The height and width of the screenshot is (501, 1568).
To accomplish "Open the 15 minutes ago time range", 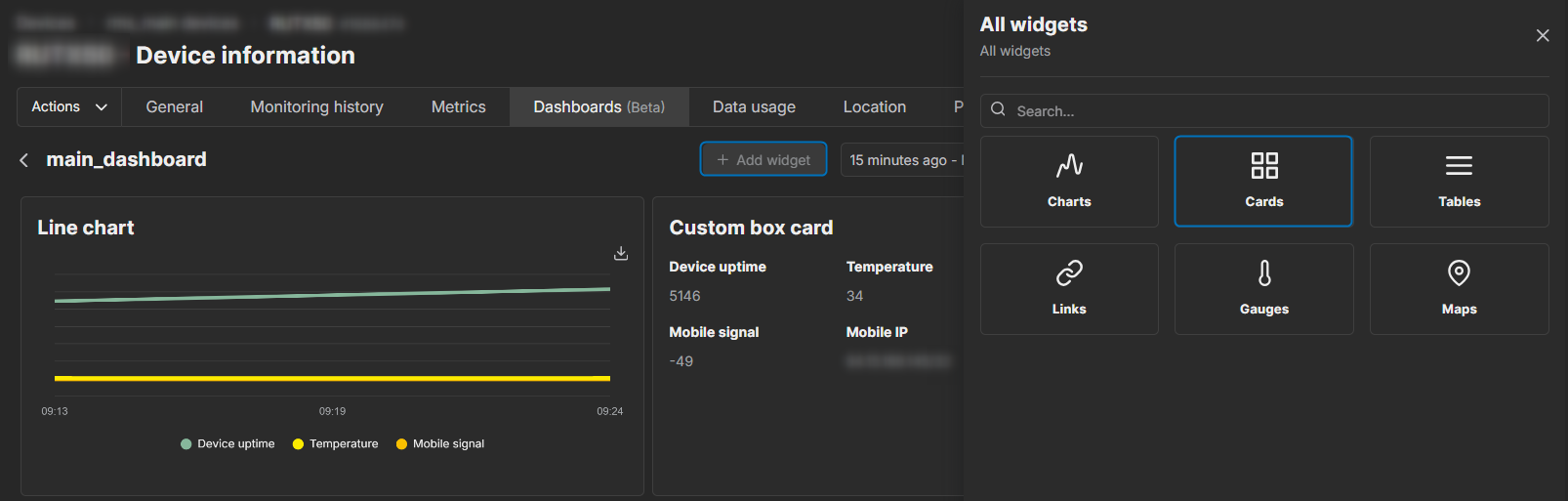I will [902, 160].
